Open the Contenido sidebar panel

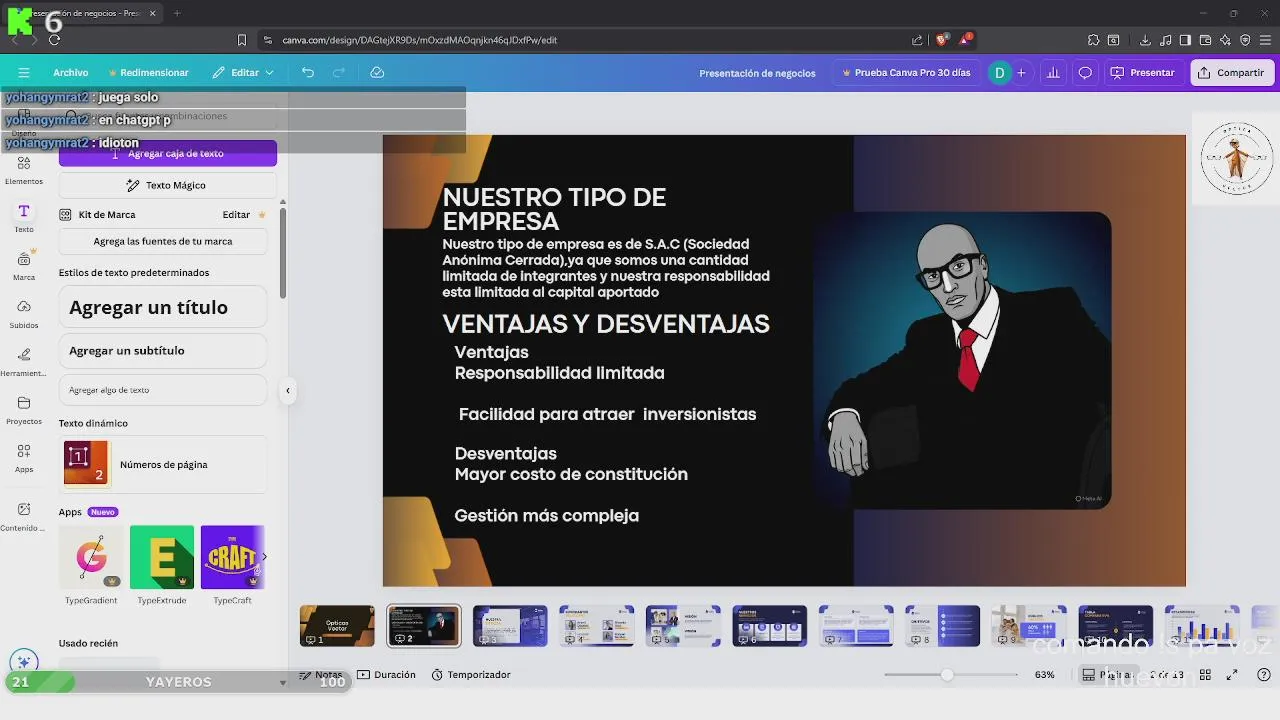tap(24, 516)
